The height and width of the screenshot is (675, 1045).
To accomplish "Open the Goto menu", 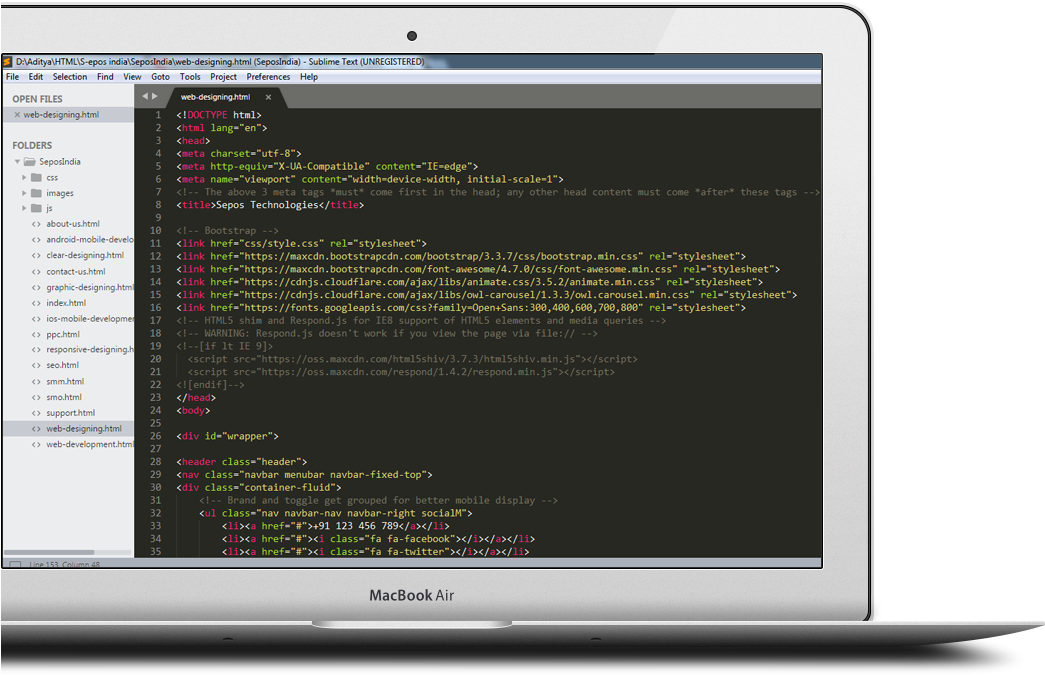I will [161, 77].
